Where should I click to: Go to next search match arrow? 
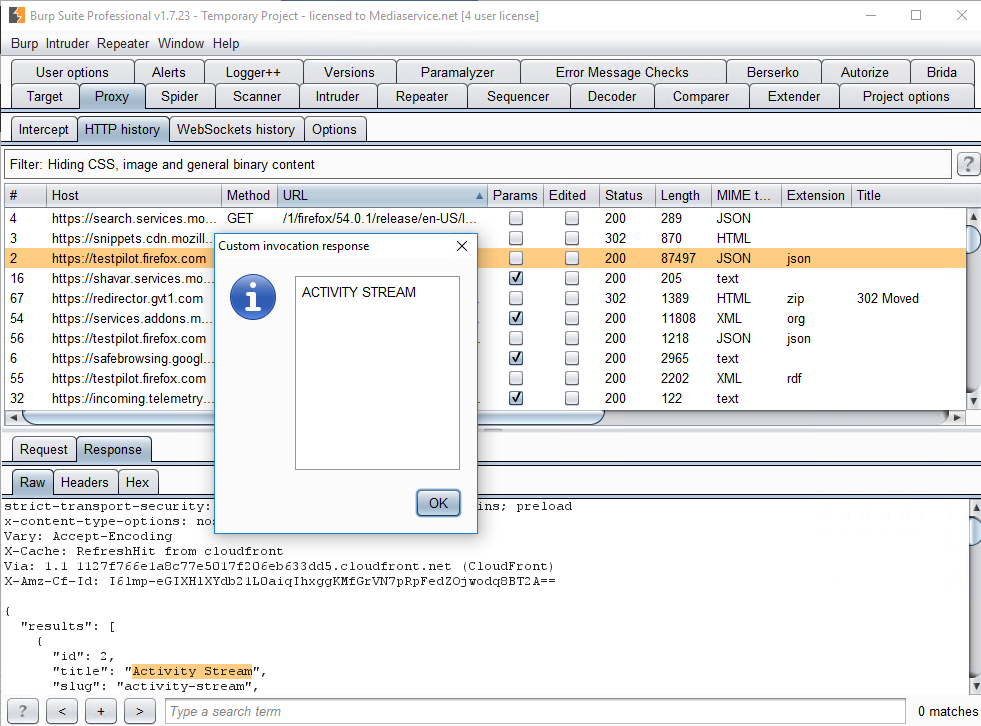pos(139,711)
